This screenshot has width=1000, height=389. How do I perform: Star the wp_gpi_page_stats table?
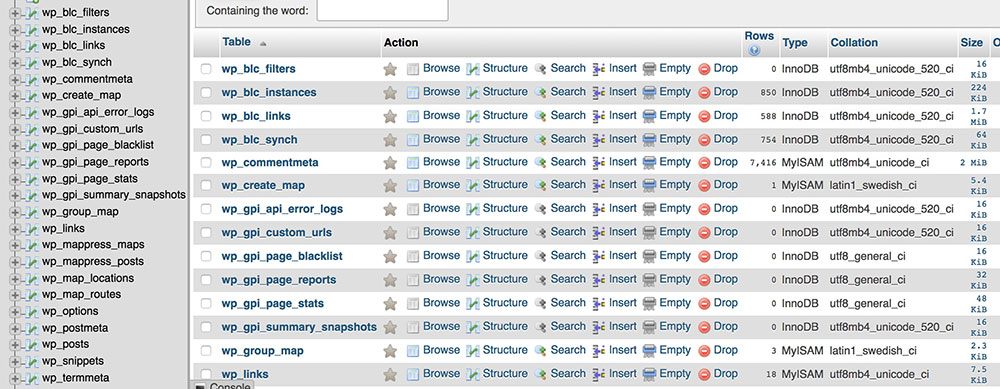390,304
